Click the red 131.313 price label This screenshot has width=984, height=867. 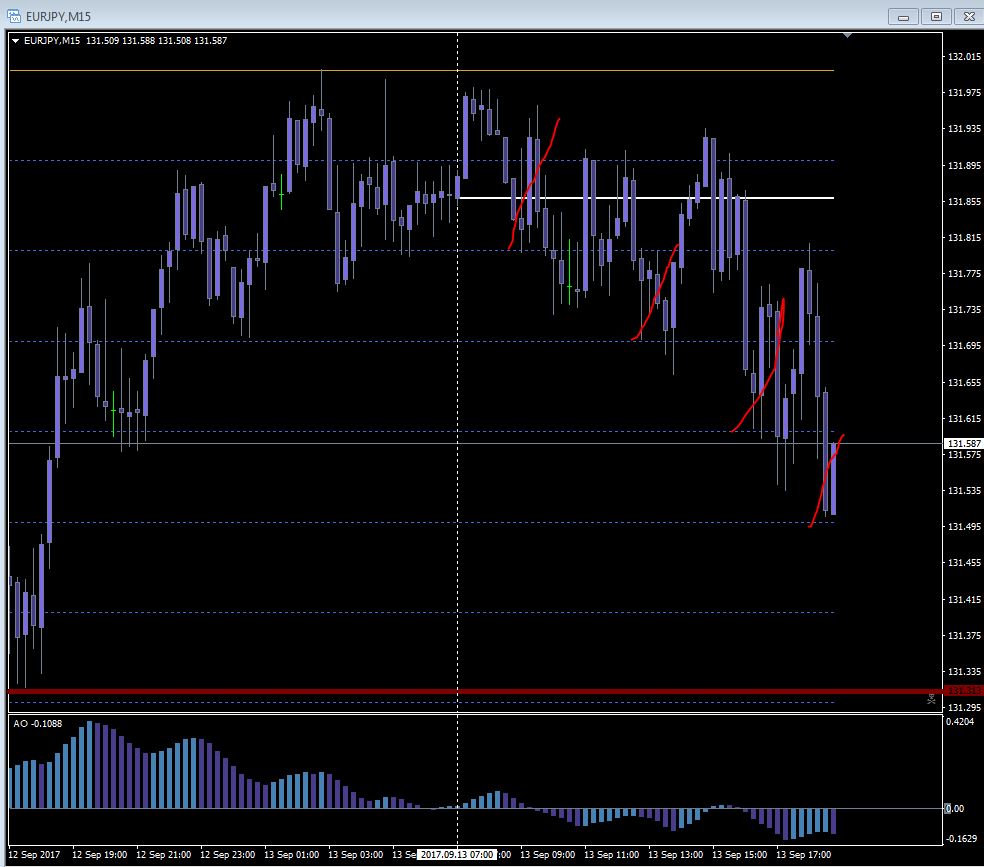pos(963,691)
